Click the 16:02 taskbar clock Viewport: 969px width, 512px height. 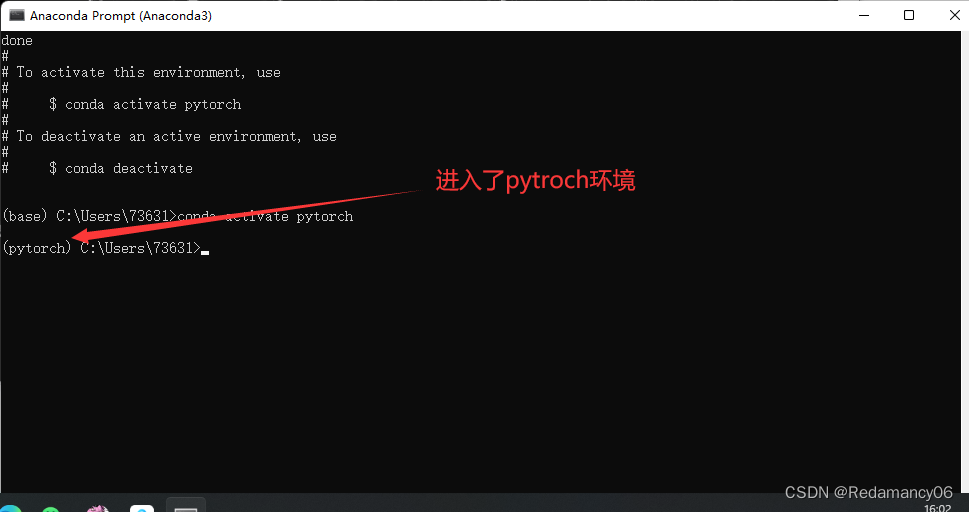click(x=937, y=508)
